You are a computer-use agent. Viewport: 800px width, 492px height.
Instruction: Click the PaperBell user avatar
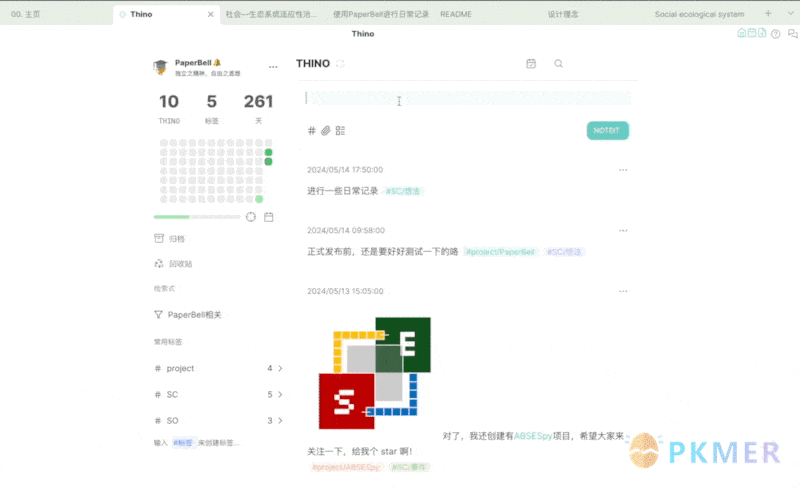click(x=160, y=67)
